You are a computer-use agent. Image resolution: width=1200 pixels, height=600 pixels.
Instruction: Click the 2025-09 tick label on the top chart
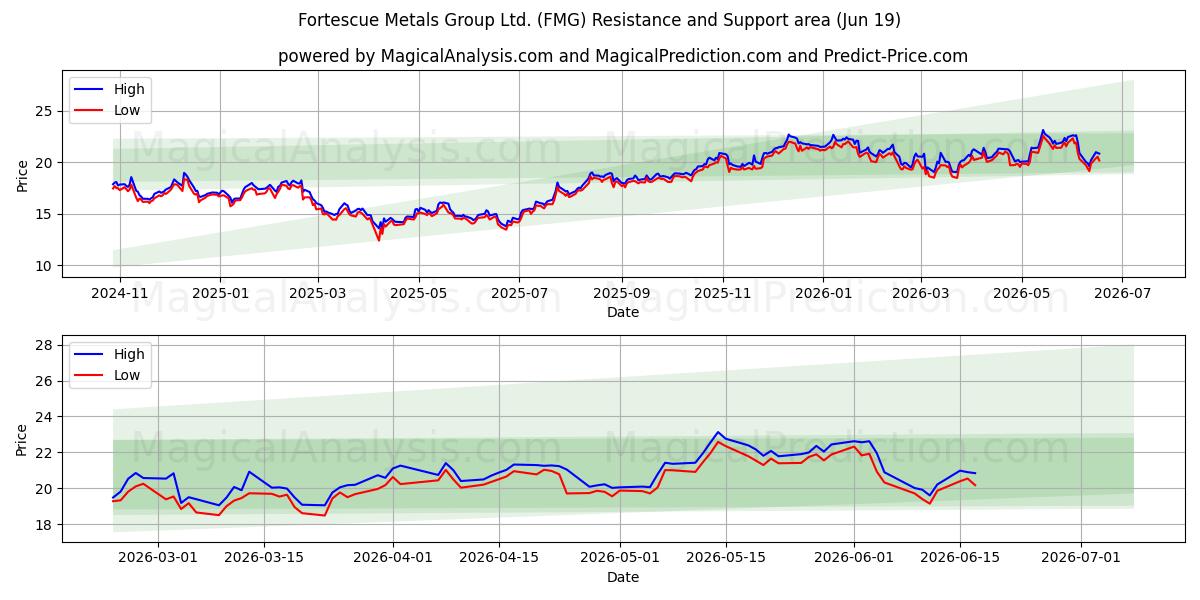(621, 293)
